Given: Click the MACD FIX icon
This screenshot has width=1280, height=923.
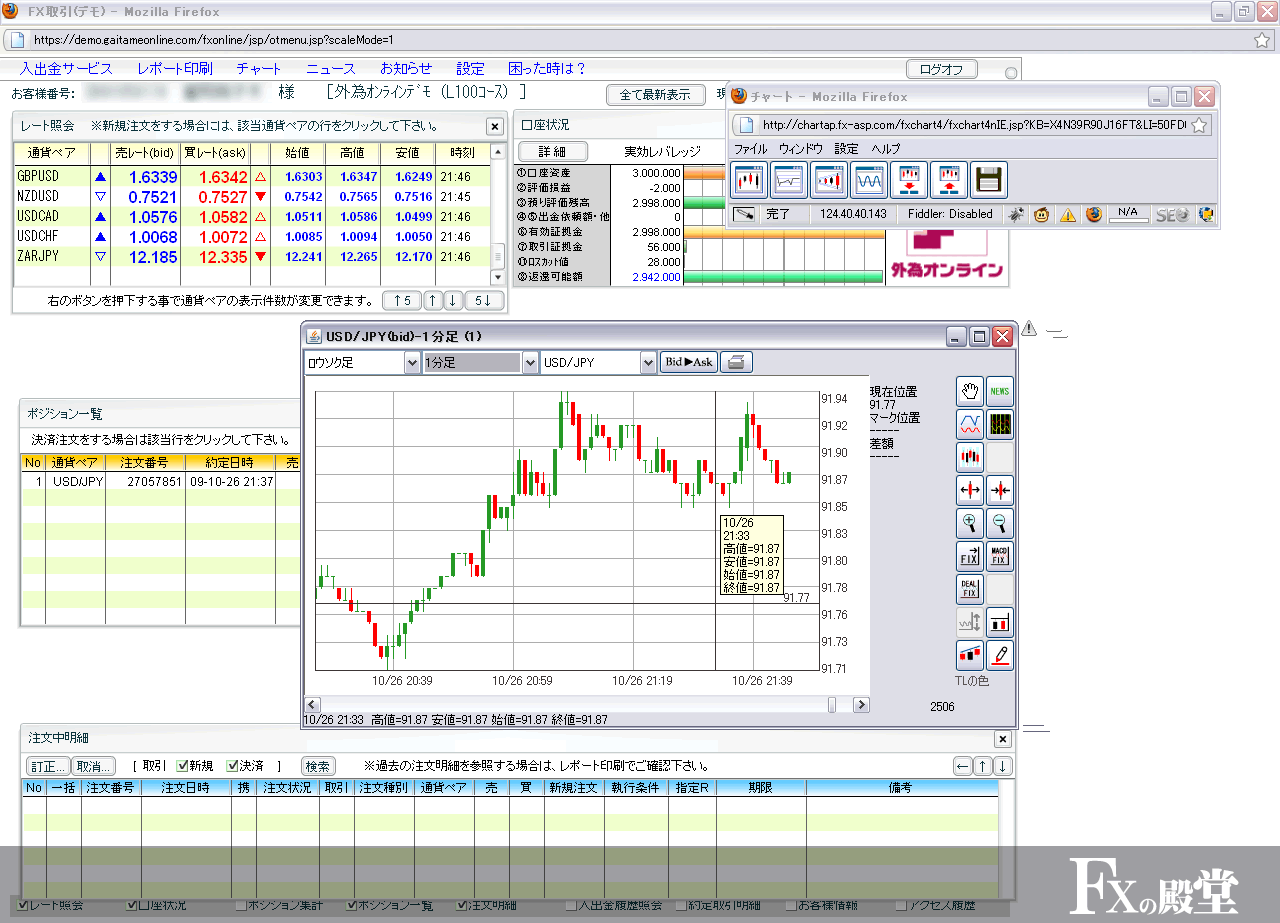Looking at the screenshot, I should point(1000,555).
